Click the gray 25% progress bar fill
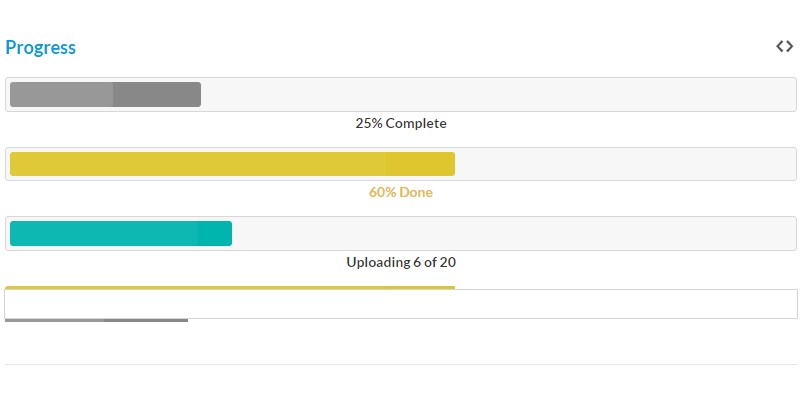 point(105,94)
